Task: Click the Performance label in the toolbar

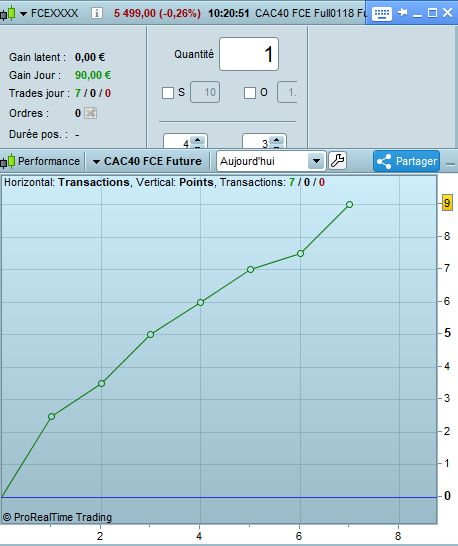Action: tap(49, 161)
